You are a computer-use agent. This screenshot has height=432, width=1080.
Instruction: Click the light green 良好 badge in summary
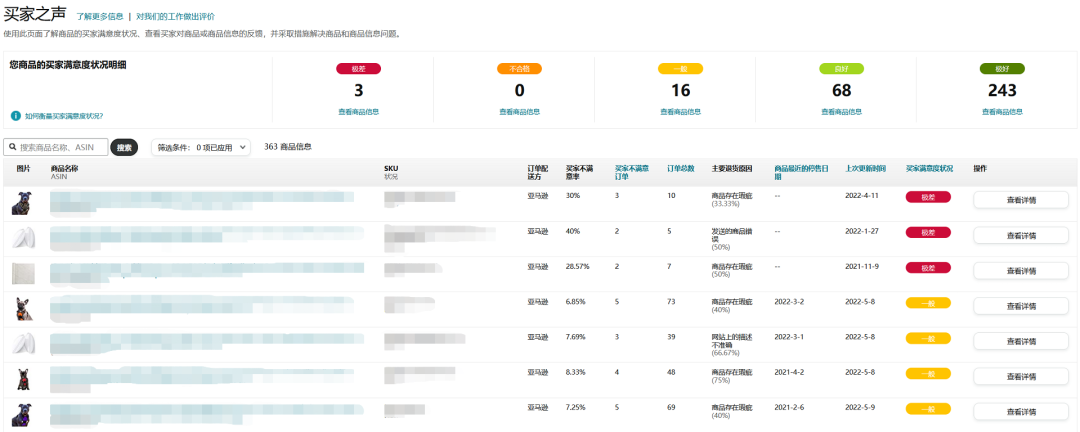(x=841, y=69)
